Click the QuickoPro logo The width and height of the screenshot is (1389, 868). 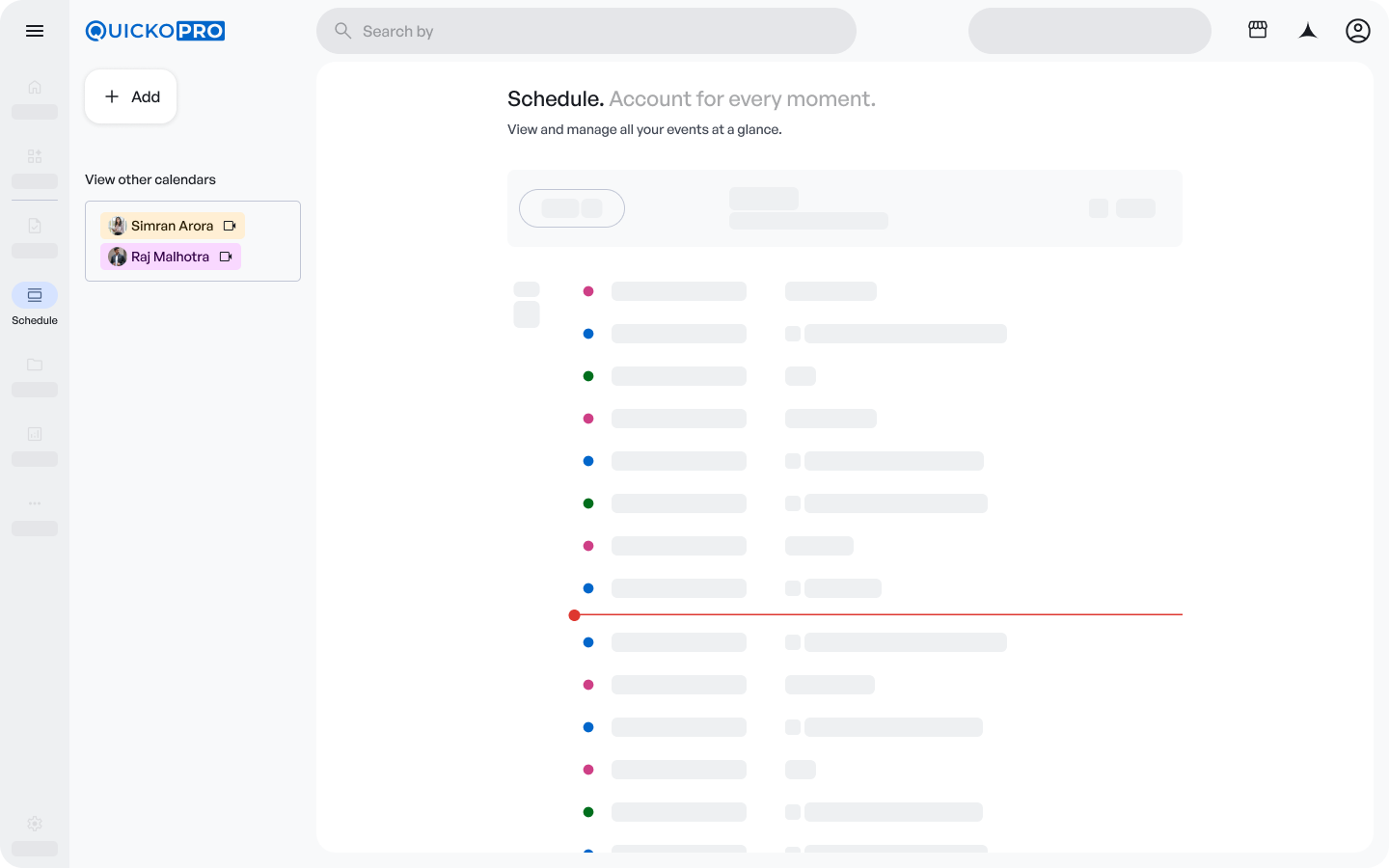coord(155,31)
